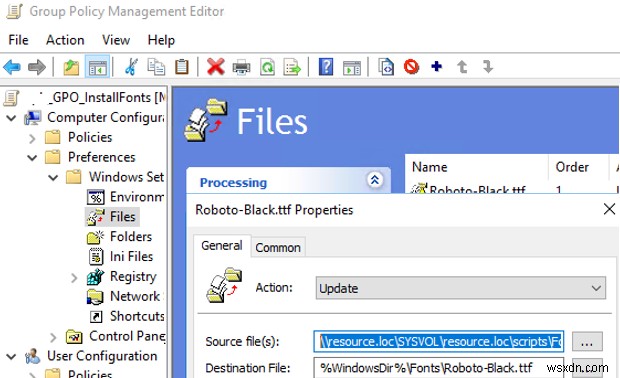
Task: Open the Action menu
Action: [x=65, y=40]
